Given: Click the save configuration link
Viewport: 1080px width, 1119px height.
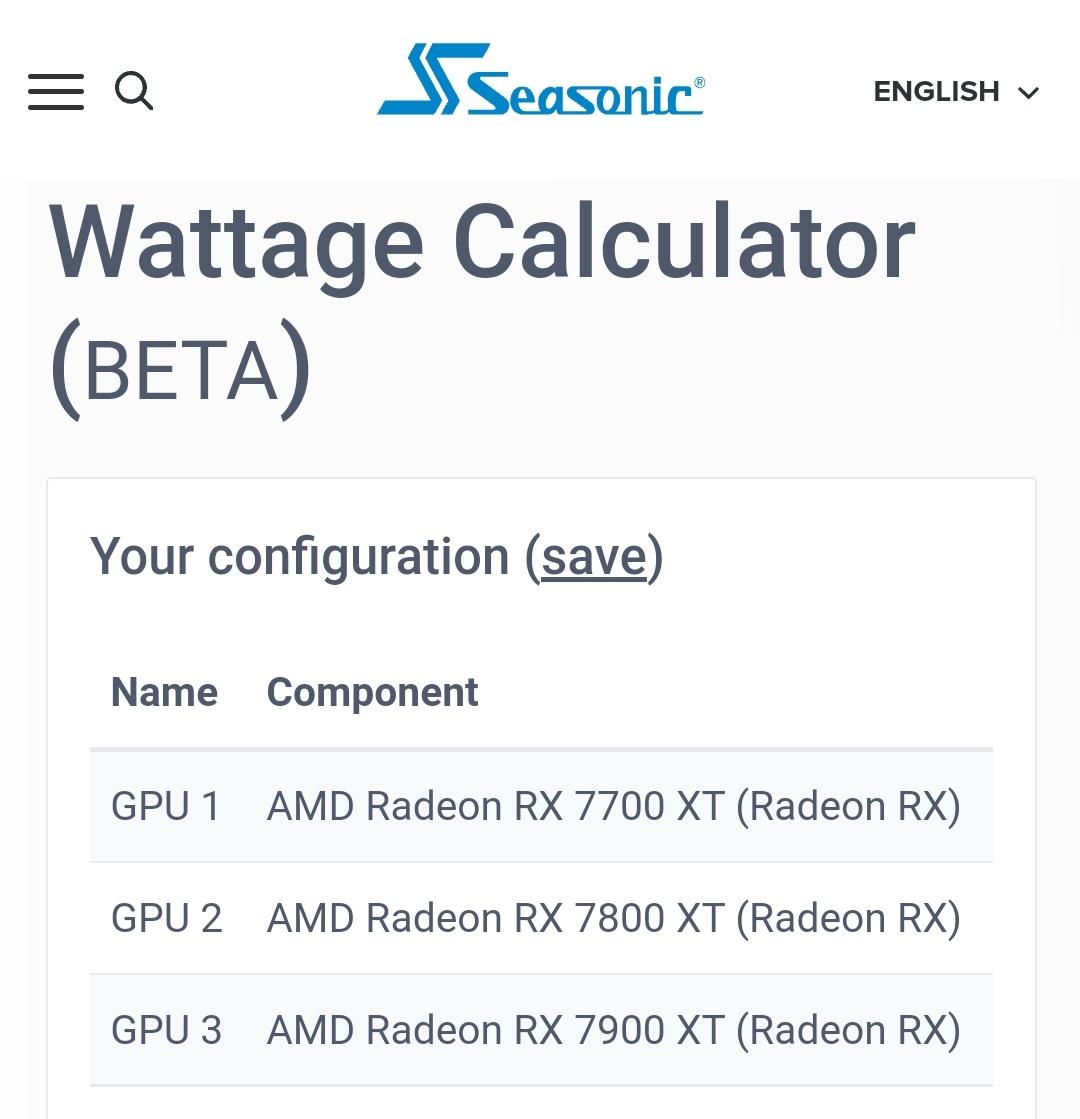Looking at the screenshot, I should 595,557.
